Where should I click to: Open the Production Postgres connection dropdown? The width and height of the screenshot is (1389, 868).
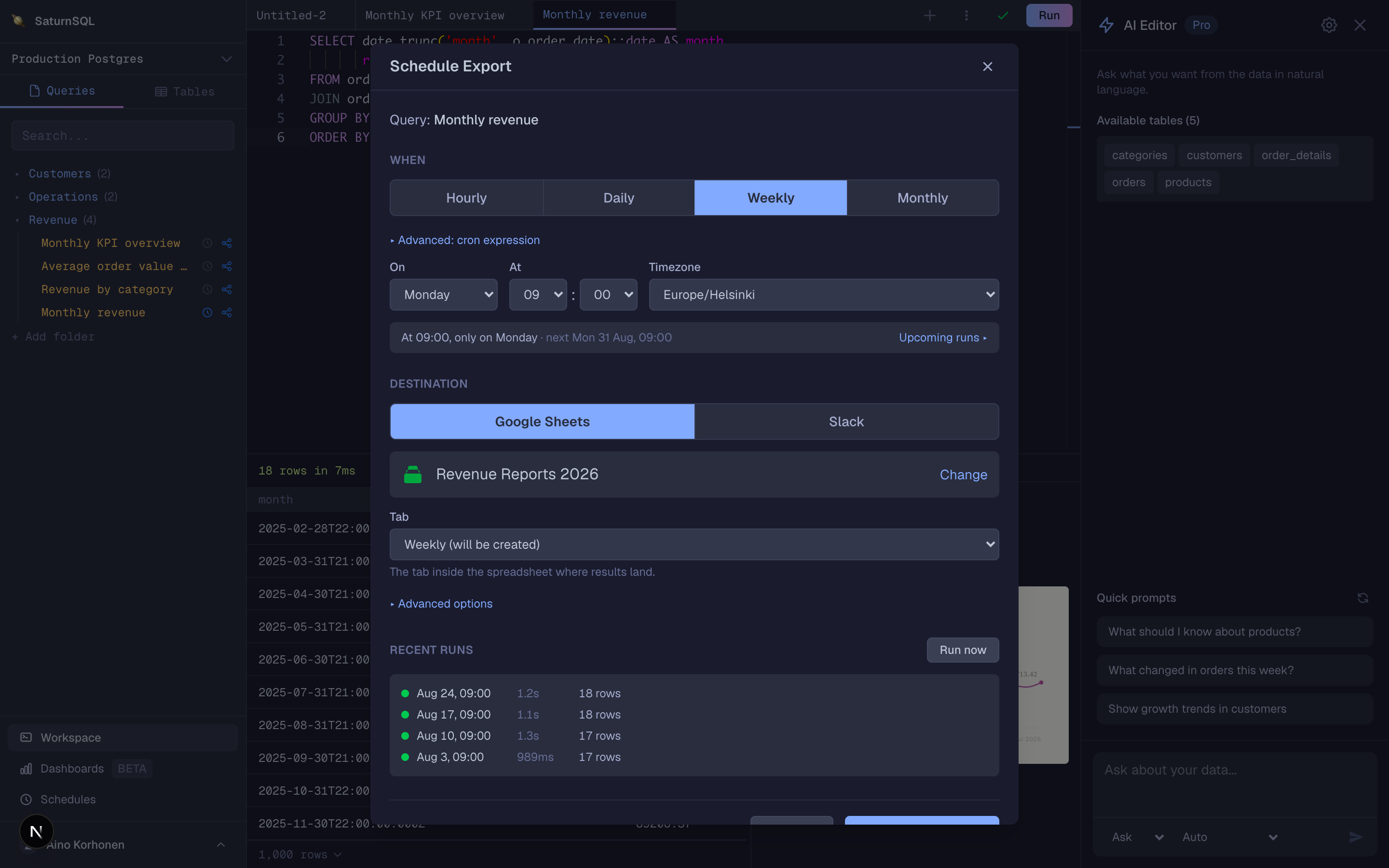[122, 58]
